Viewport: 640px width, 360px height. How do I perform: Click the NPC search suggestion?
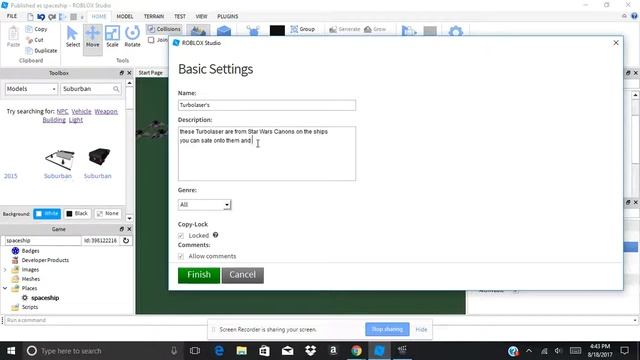pyautogui.click(x=62, y=111)
